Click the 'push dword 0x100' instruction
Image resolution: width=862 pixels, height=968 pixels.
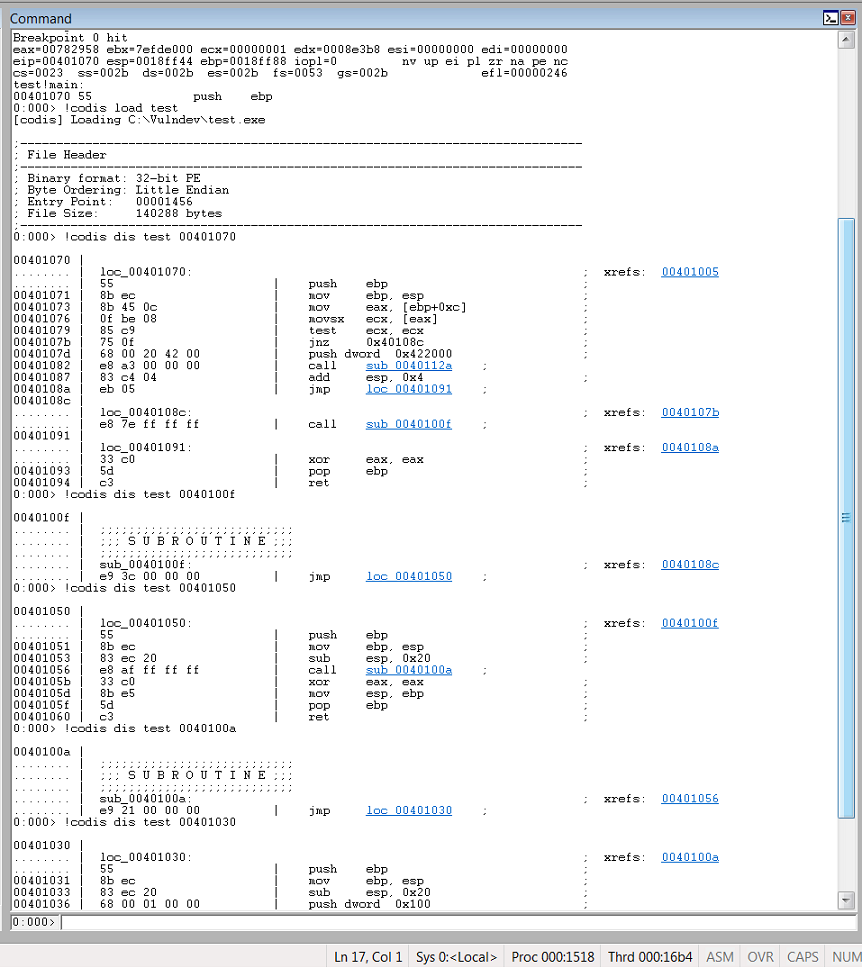(369, 904)
